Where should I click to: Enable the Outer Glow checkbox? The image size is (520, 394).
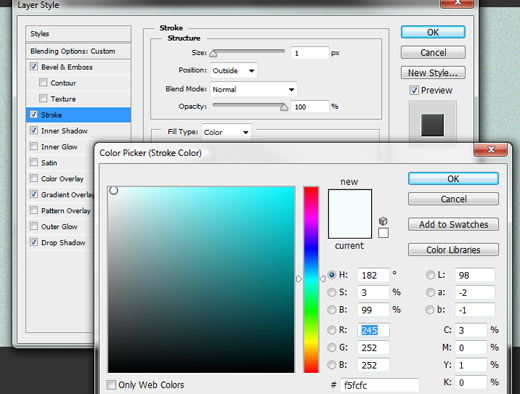[34, 226]
